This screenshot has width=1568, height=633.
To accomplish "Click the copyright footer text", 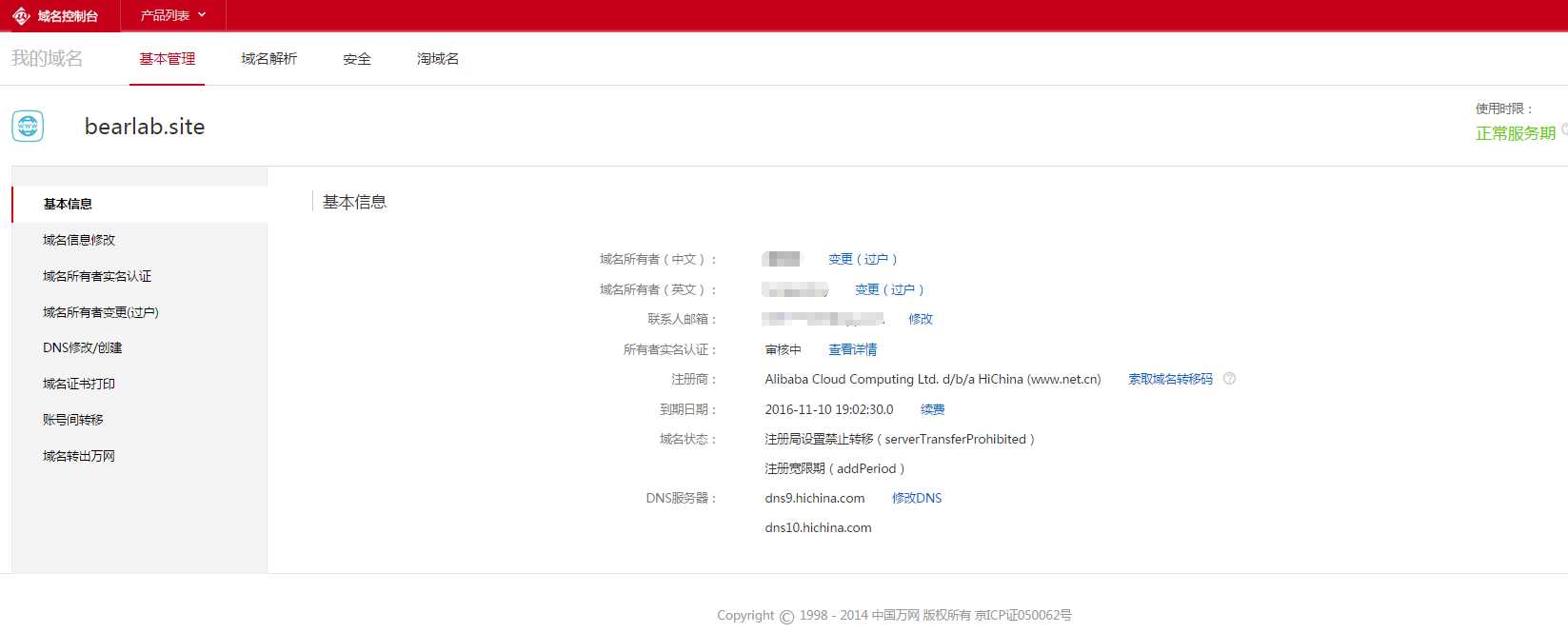I will coord(895,615).
